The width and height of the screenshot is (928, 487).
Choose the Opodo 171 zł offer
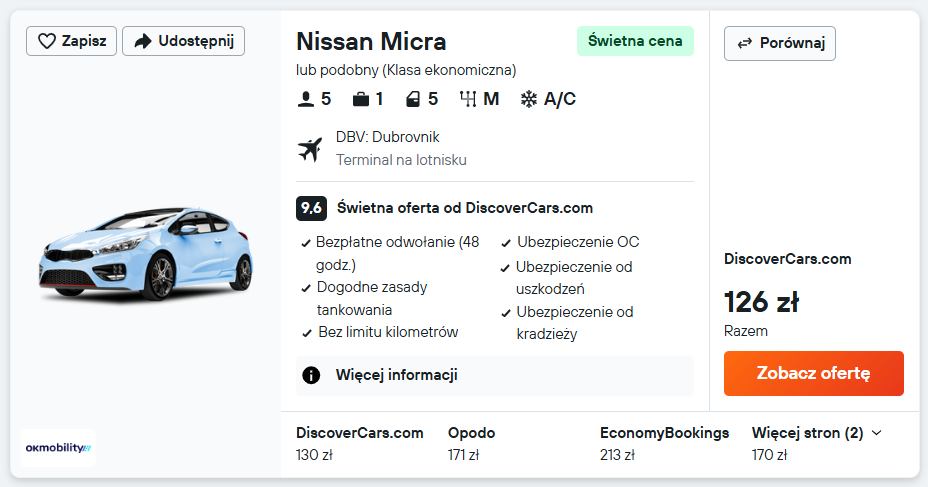[x=471, y=443]
